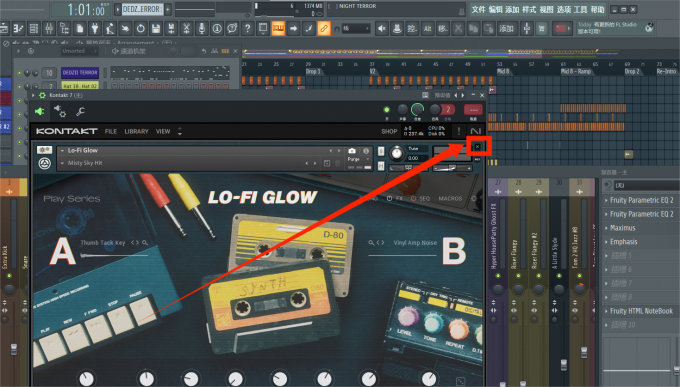680x387 pixels.
Task: Adjust the green-ringed volume knob in wrapper
Action: pos(417,110)
